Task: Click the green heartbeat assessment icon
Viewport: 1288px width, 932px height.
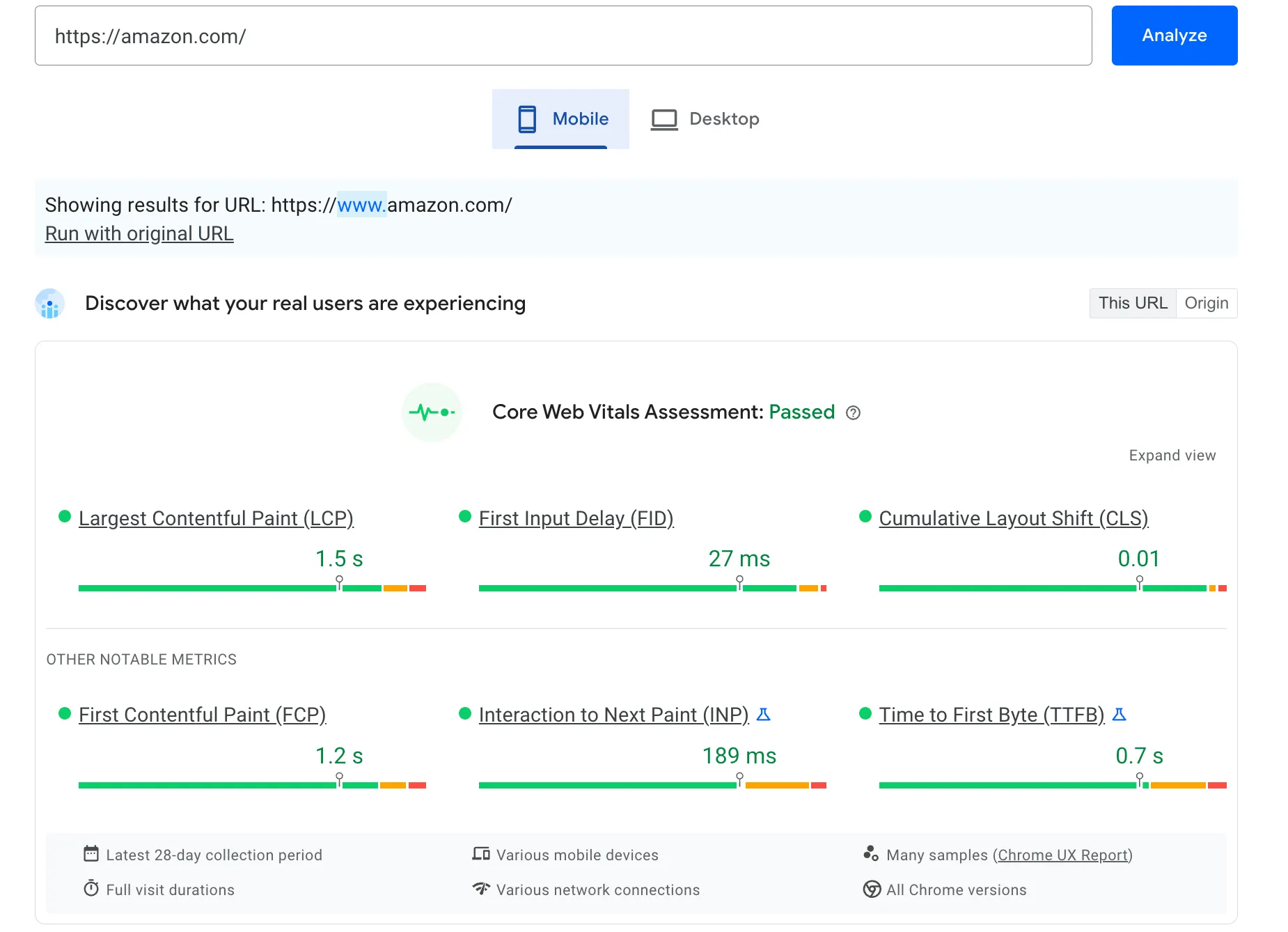Action: (x=432, y=412)
